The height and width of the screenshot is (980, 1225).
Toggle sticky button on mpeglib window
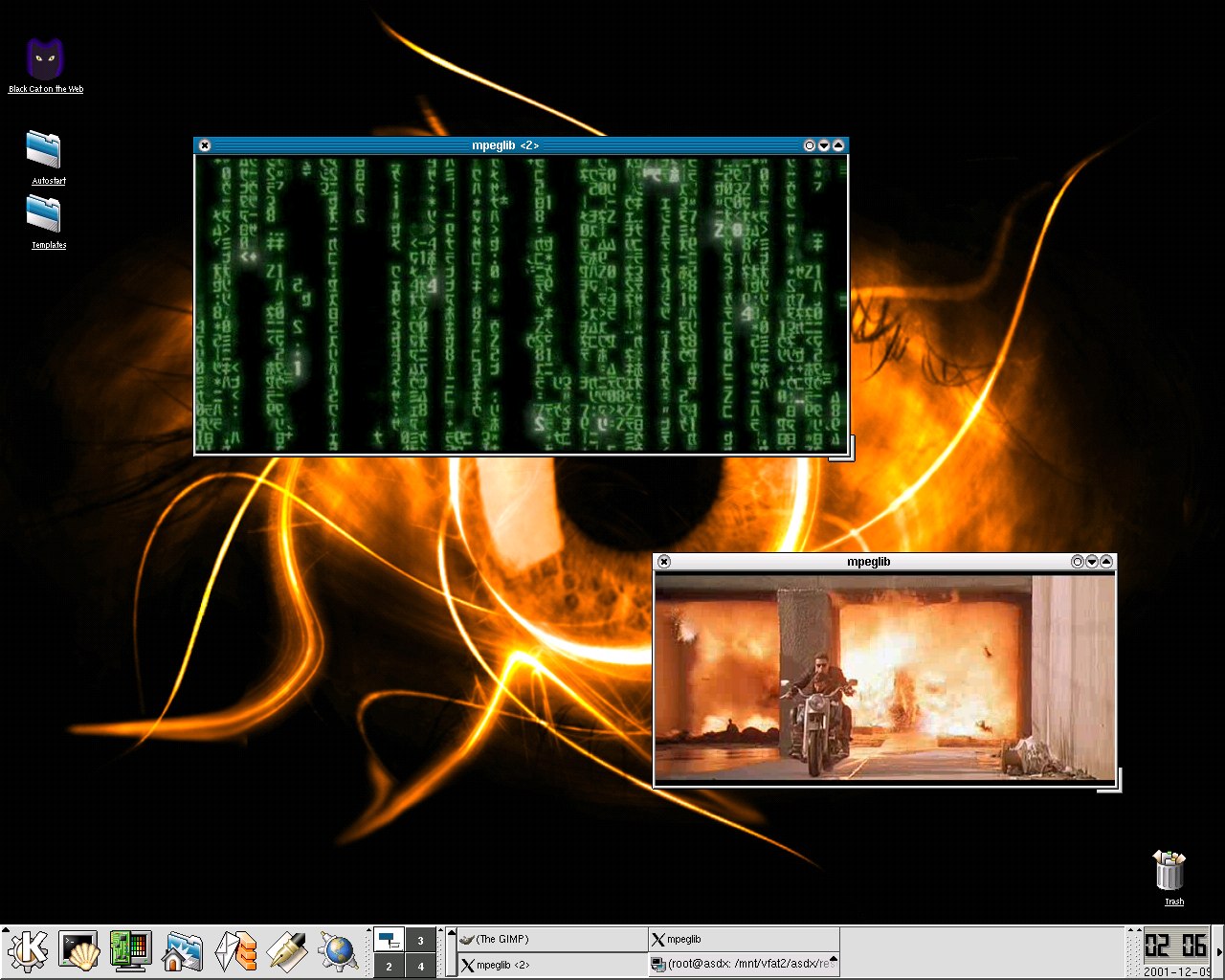click(1078, 562)
